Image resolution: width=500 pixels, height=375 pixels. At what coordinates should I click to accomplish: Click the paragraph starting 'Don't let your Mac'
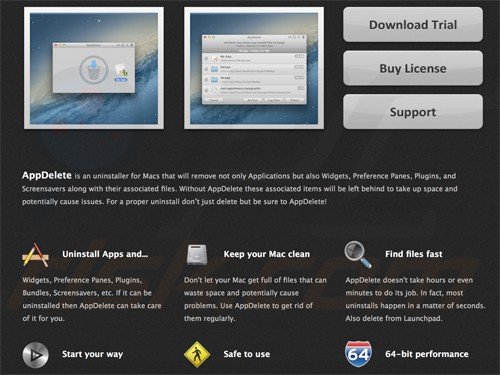point(255,299)
